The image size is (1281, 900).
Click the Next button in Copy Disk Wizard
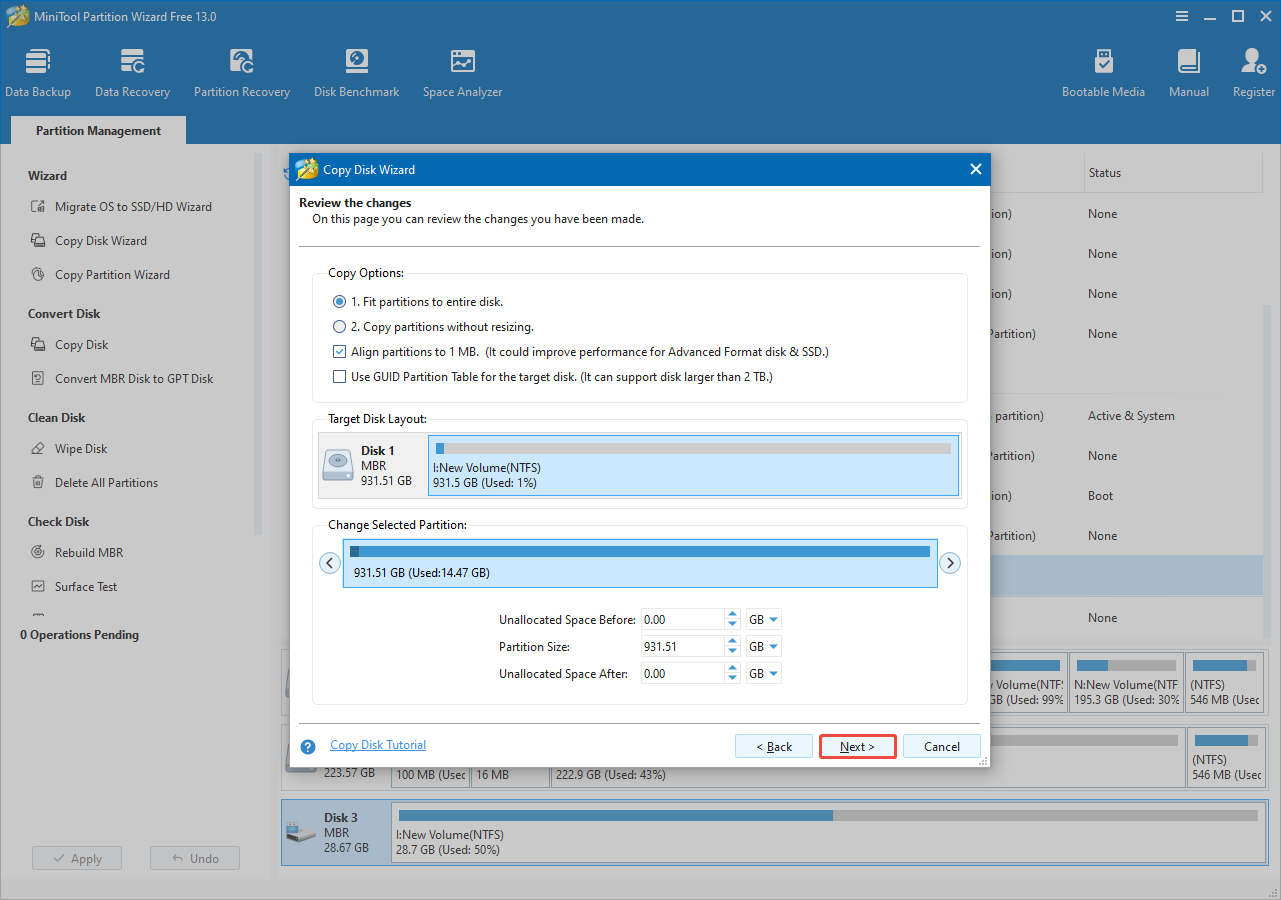point(857,745)
